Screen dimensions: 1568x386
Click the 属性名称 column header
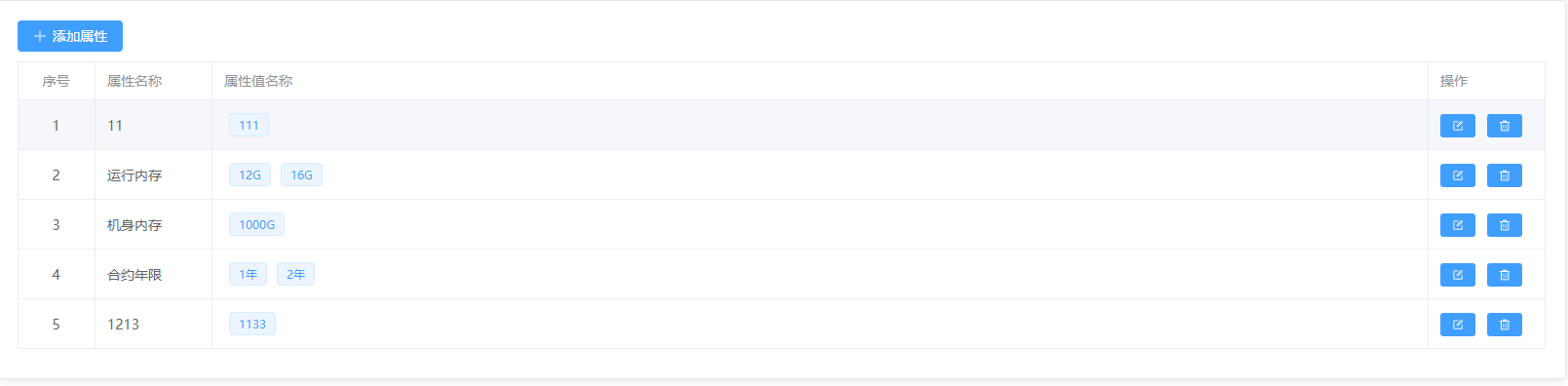(x=134, y=81)
